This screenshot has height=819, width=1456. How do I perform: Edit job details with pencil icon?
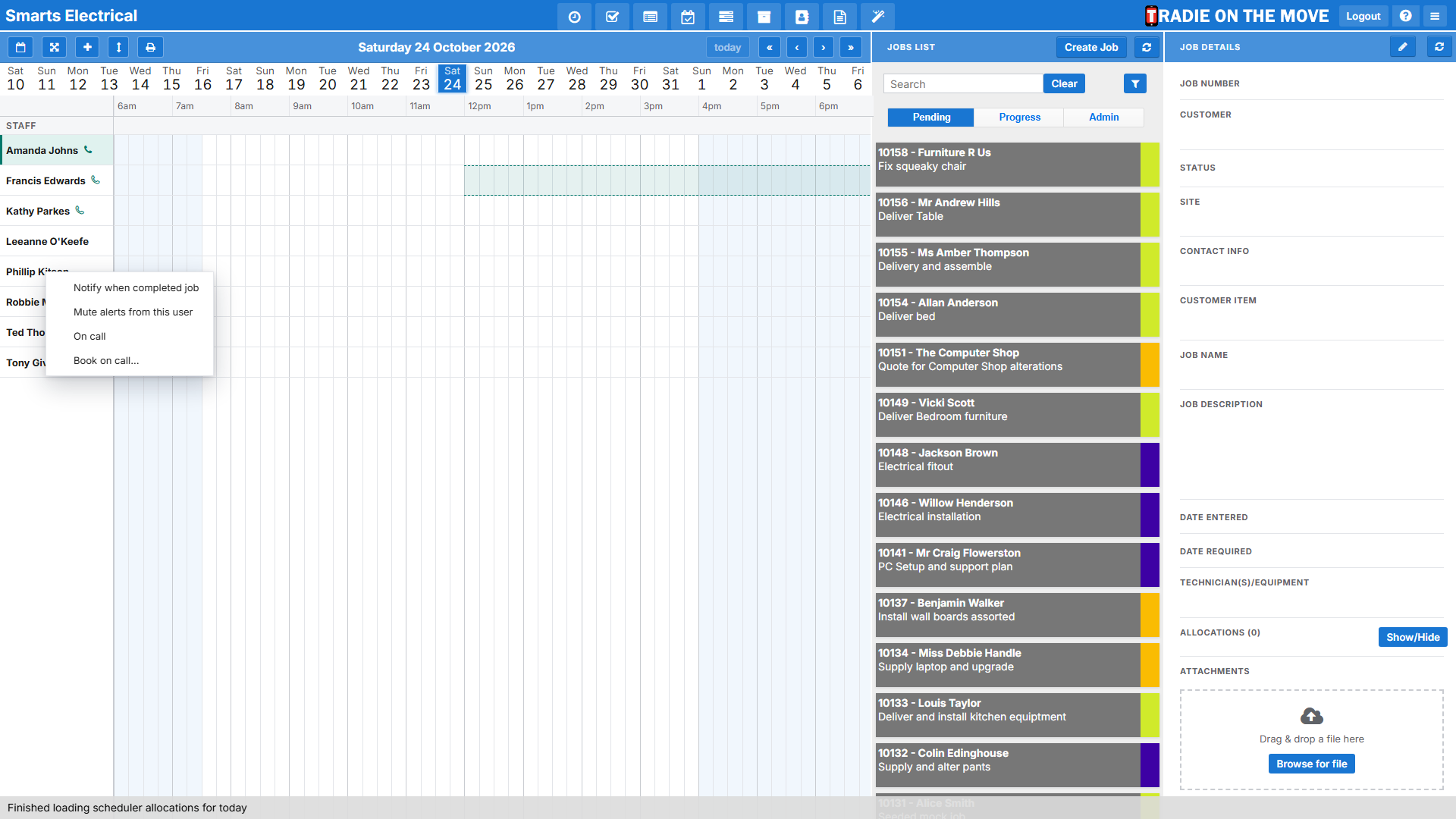coord(1403,47)
